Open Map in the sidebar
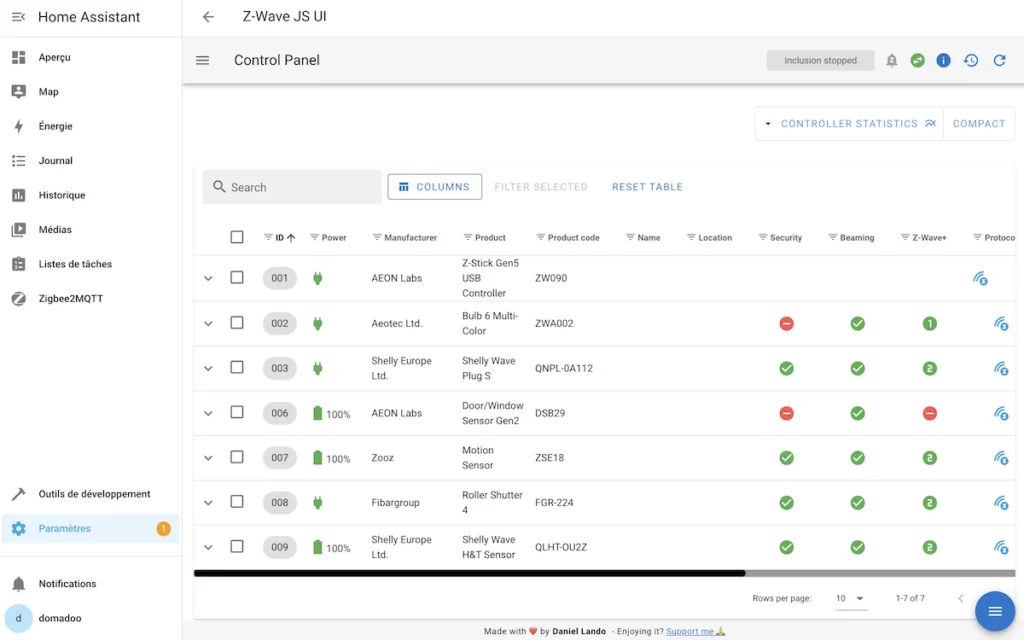Image resolution: width=1024 pixels, height=640 pixels. [91, 91]
